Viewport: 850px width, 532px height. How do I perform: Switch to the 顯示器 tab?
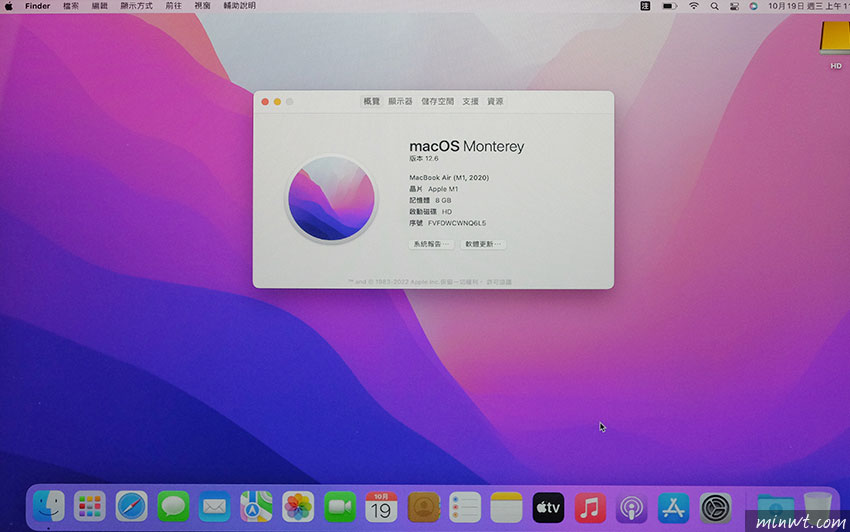pyautogui.click(x=400, y=101)
